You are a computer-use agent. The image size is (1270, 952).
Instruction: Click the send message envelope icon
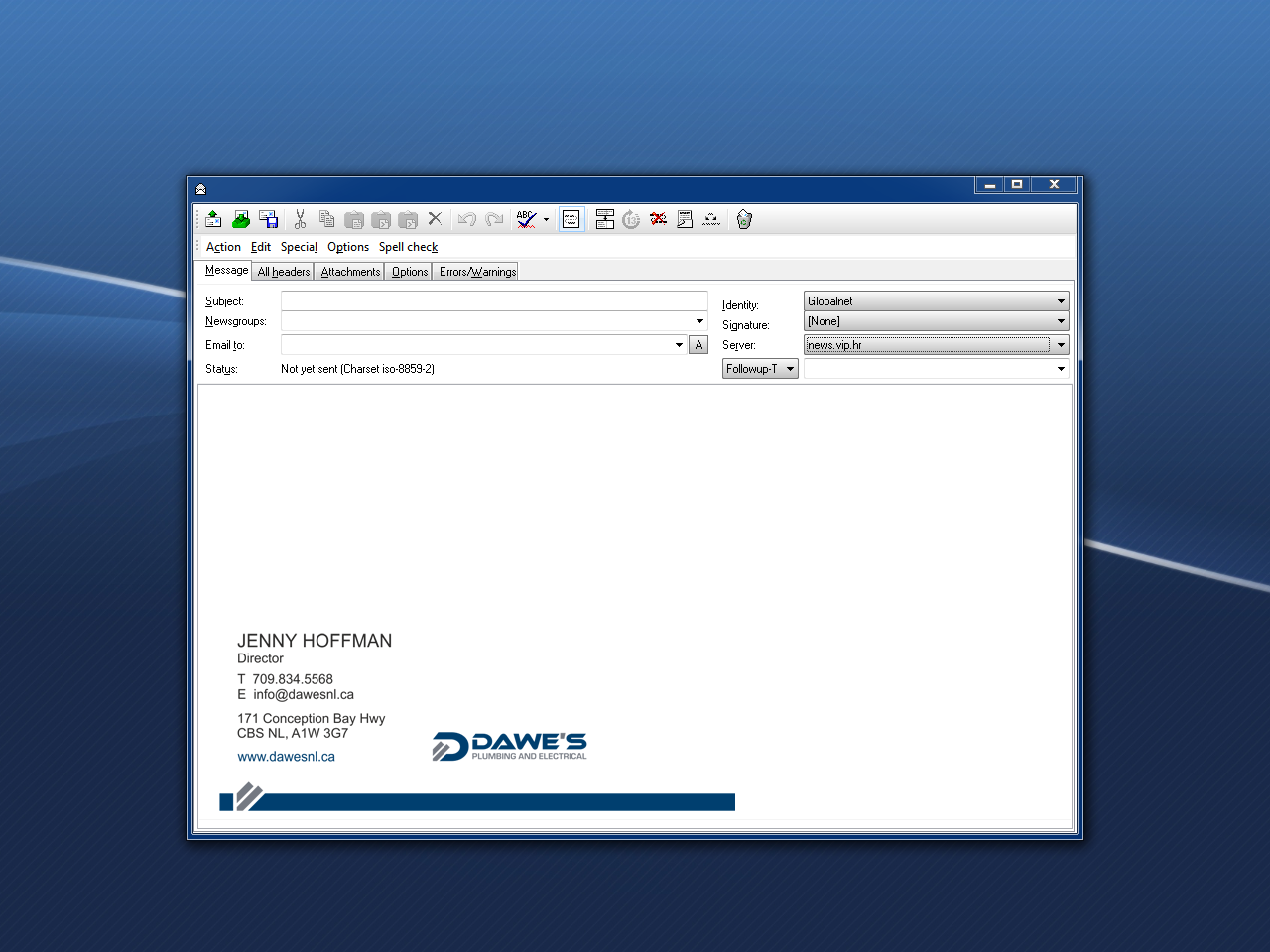(213, 219)
